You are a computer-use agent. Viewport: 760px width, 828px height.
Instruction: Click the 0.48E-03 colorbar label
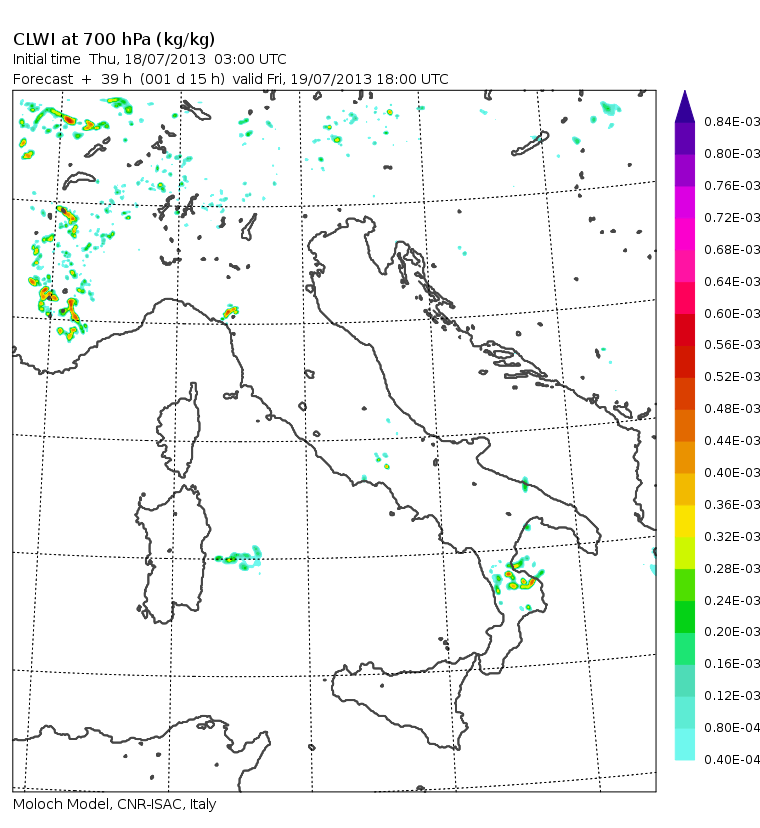732,409
